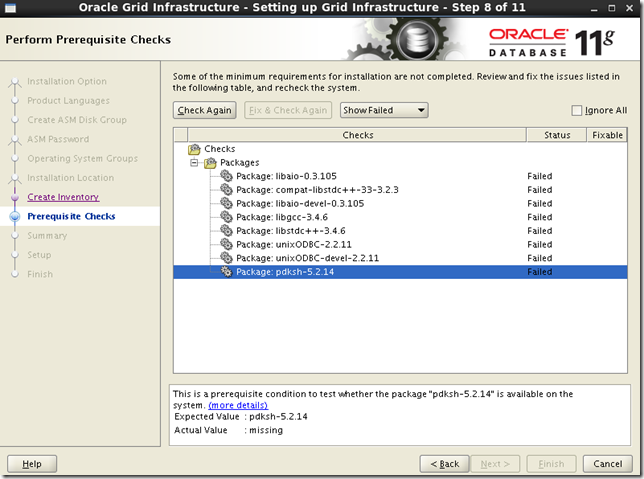Click the Packages folder icon
The height and width of the screenshot is (479, 644).
pos(210,163)
